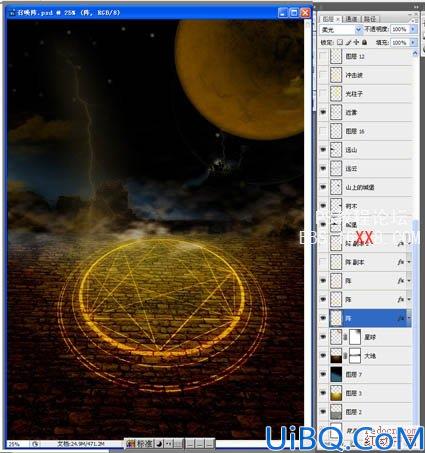Hide the 图层 2 layer
Screen dimensions: 425x453
click(x=323, y=412)
